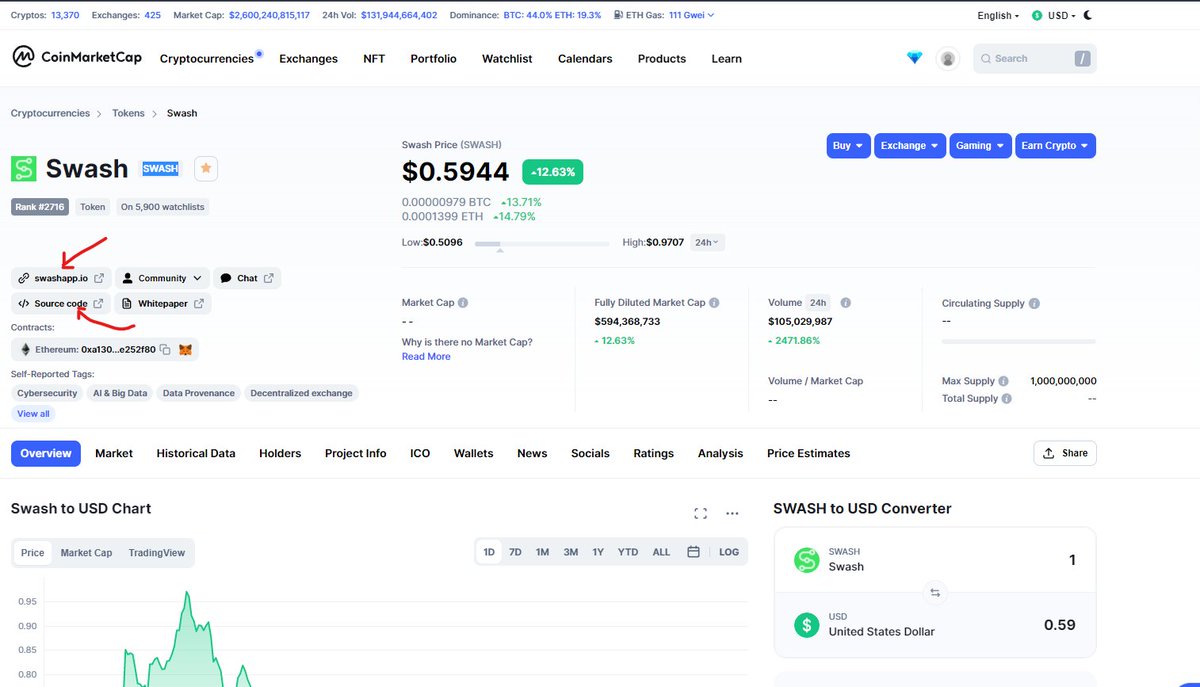Edit SWASH amount in converter
This screenshot has height=687, width=1200.
point(1072,560)
